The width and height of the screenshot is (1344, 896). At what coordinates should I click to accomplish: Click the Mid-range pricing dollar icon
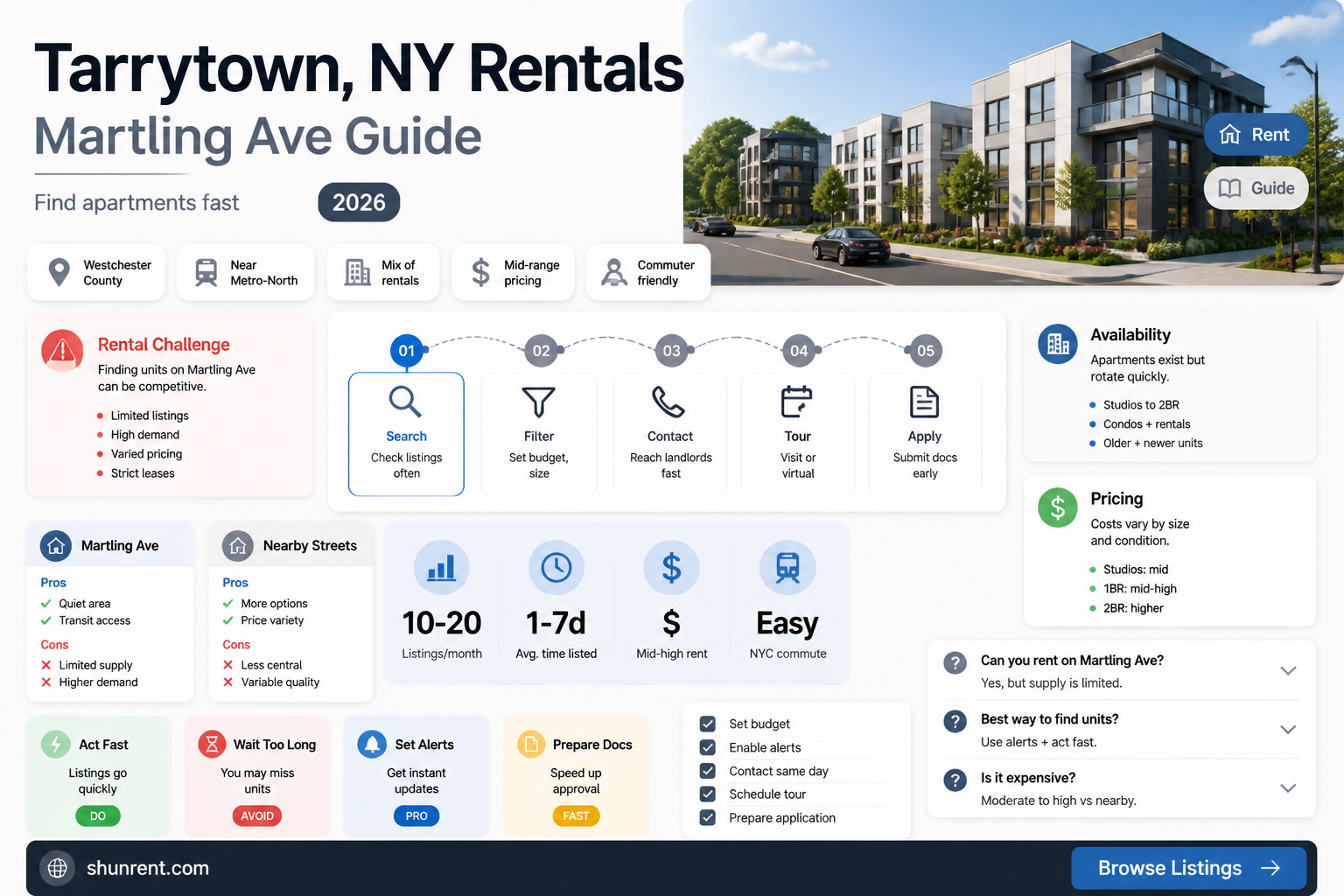[480, 272]
